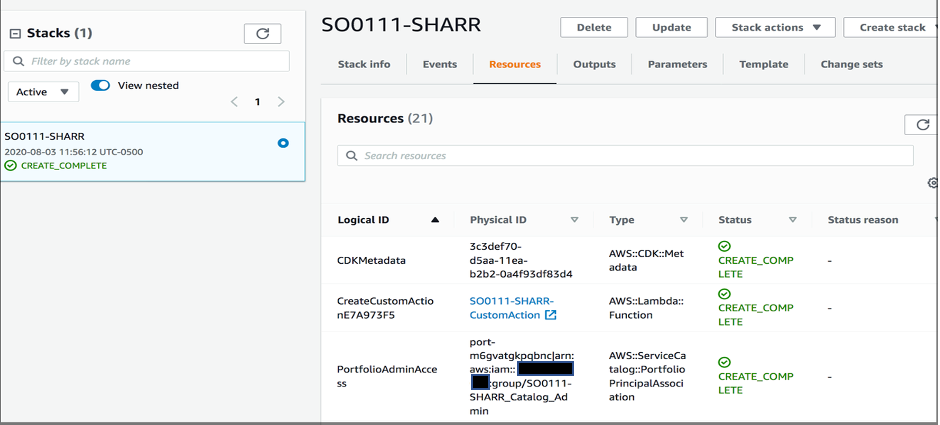Image resolution: width=940 pixels, height=425 pixels.
Task: Select the SO0111-SHARR stack radio button
Action: pyautogui.click(x=283, y=143)
